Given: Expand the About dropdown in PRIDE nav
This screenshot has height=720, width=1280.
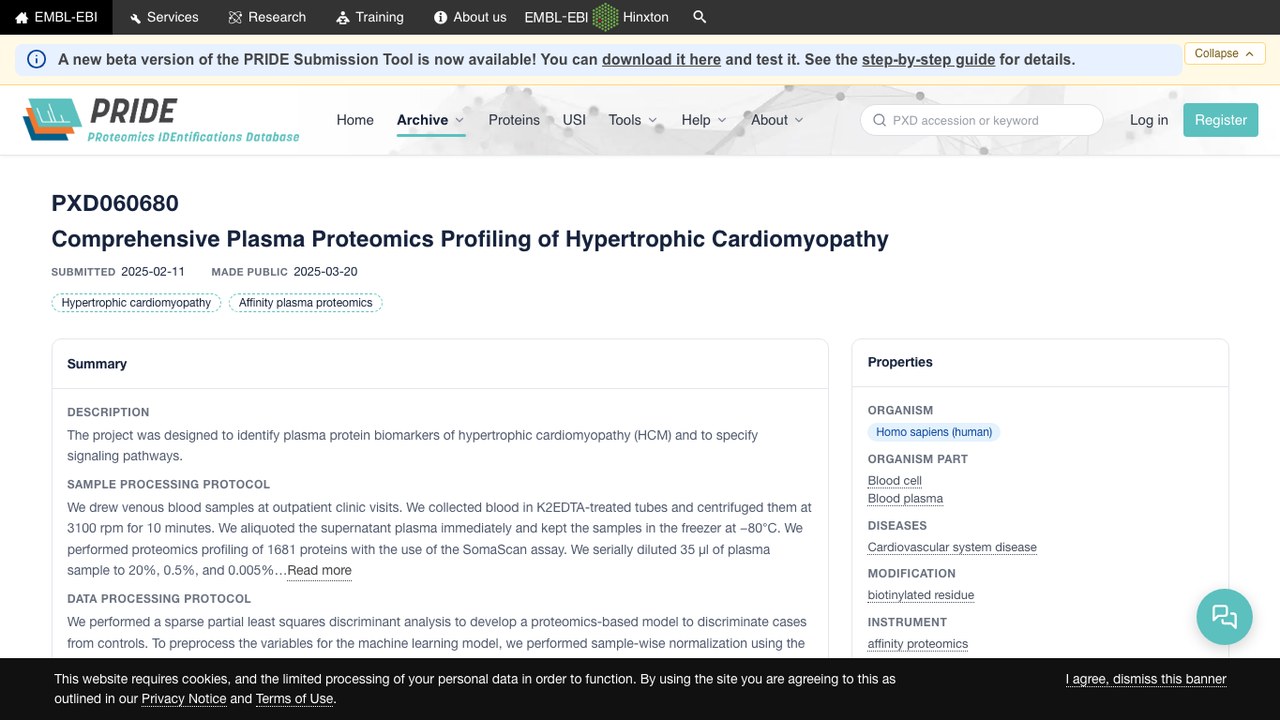Looking at the screenshot, I should [777, 120].
